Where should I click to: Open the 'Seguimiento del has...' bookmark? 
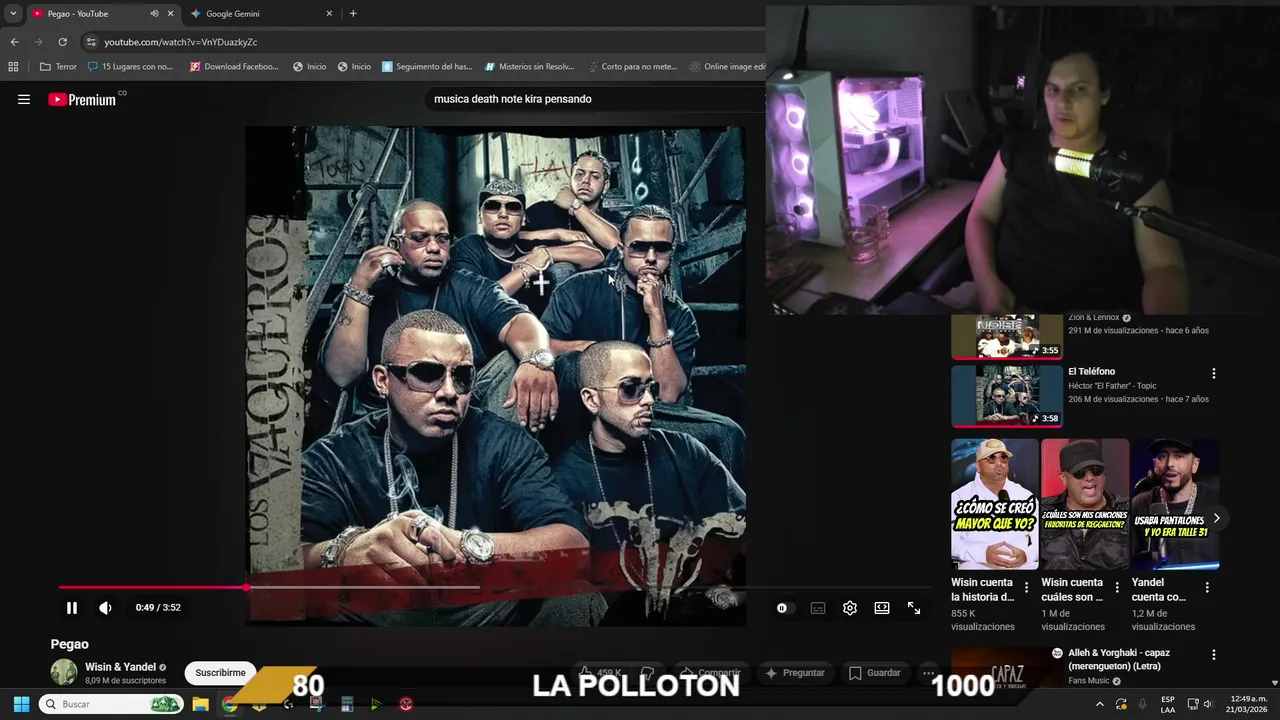coord(427,67)
